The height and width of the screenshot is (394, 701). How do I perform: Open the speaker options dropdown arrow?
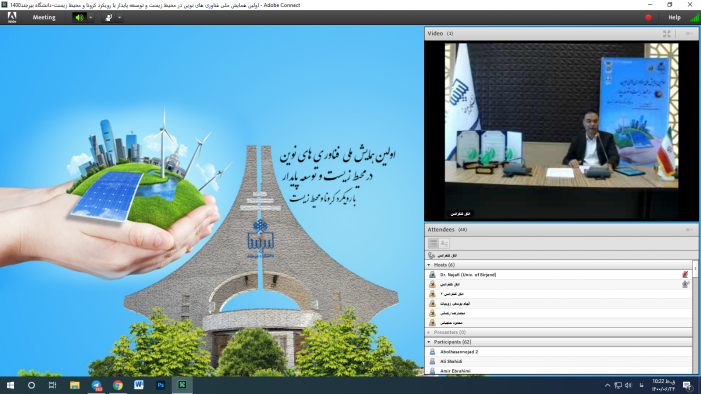90,17
